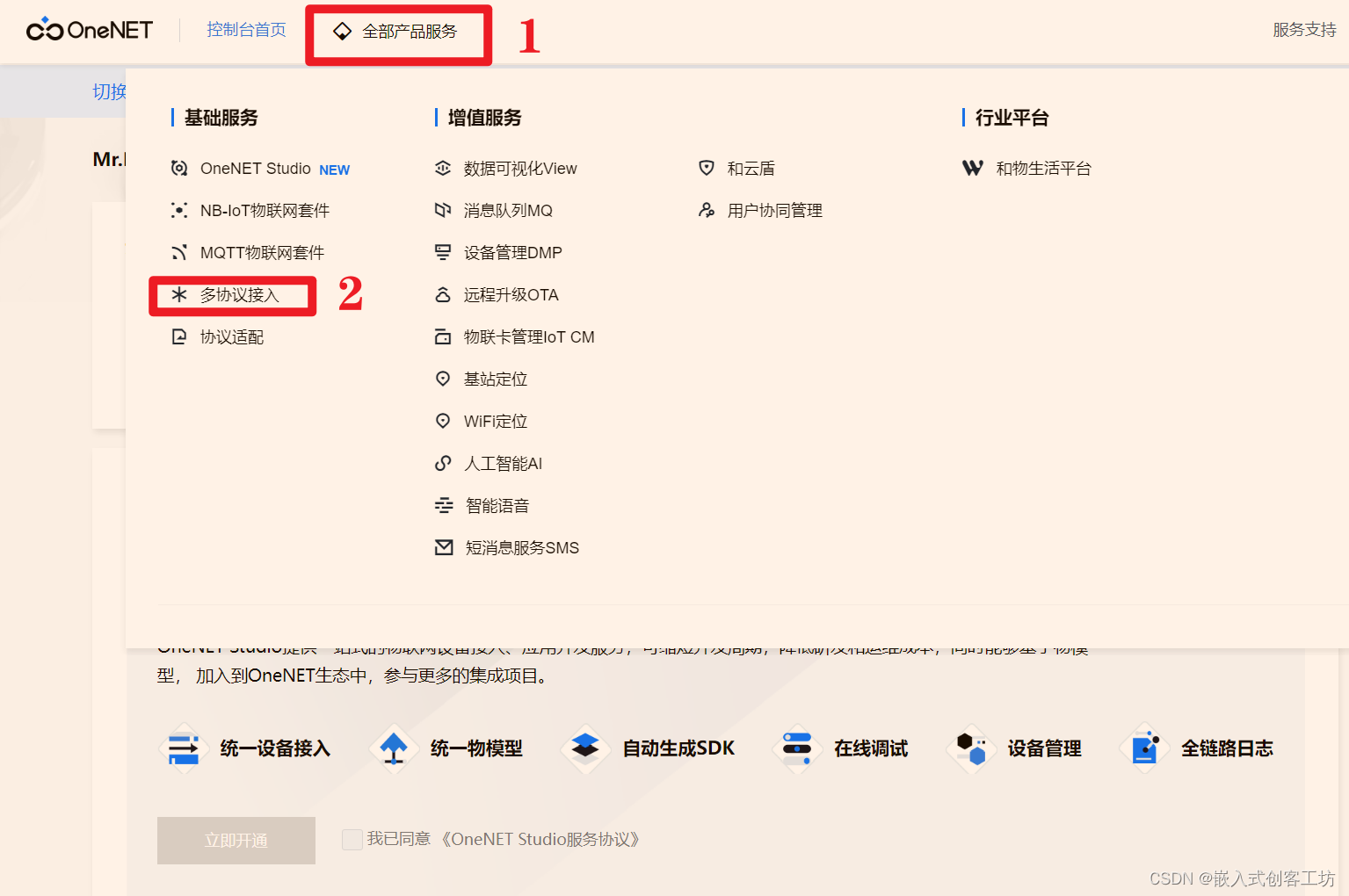Click the 人工智能AI icon
The image size is (1349, 896).
click(443, 463)
